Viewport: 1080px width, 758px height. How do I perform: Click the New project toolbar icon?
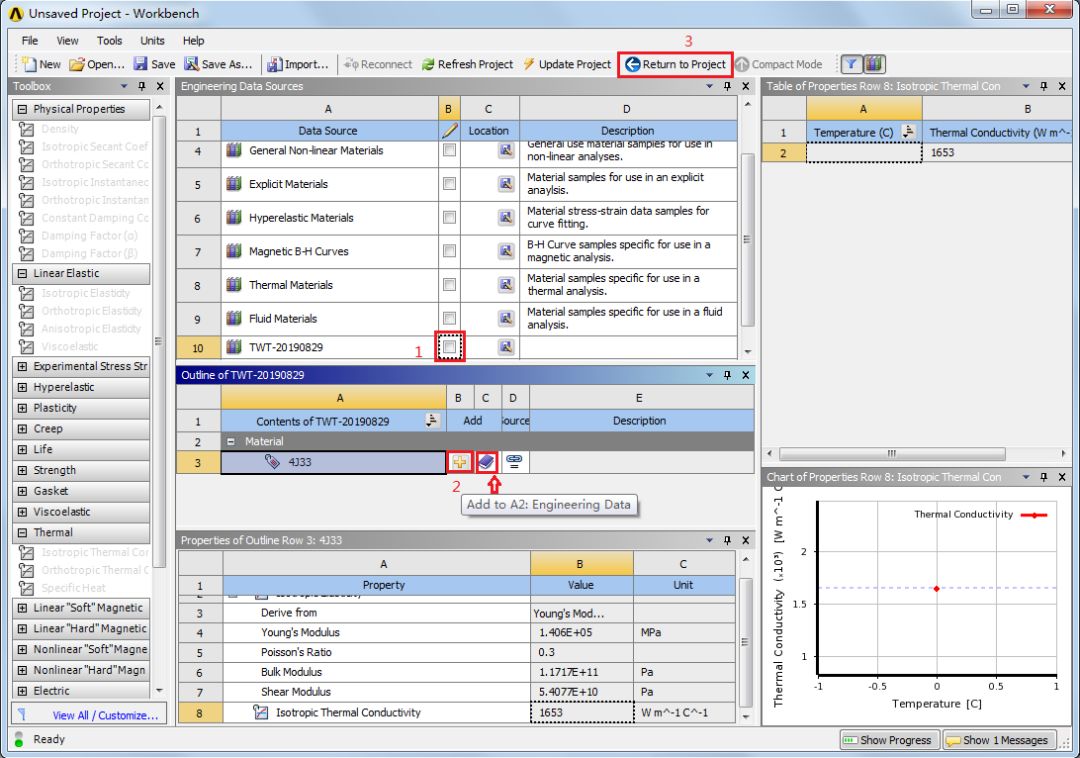pos(29,64)
